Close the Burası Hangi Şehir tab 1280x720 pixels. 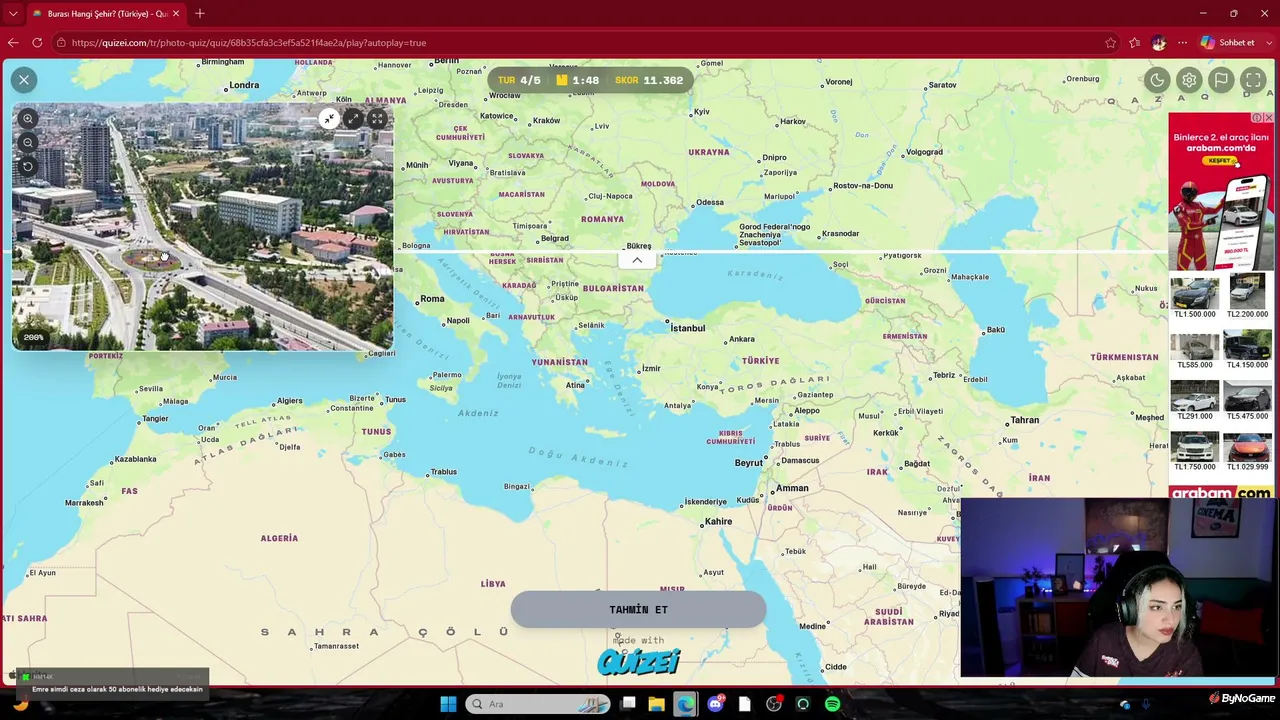tap(175, 14)
